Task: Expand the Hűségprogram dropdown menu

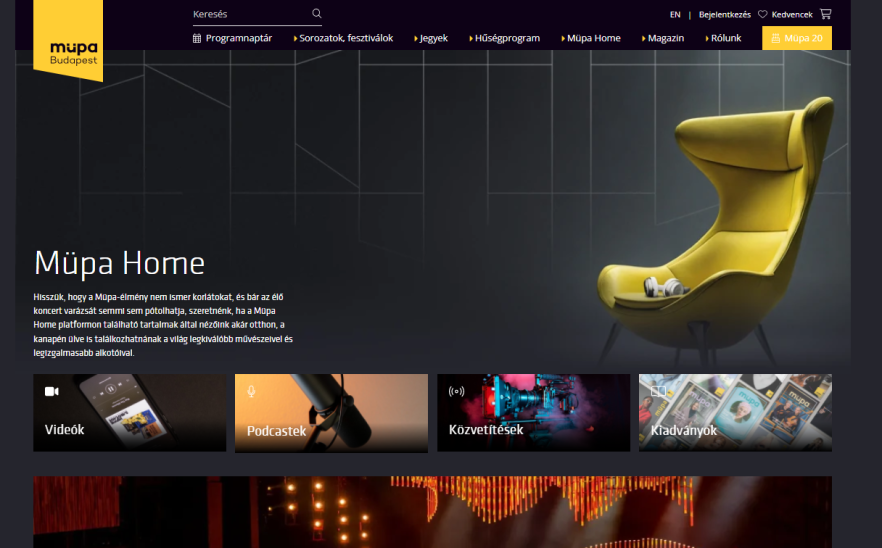Action: (x=504, y=38)
